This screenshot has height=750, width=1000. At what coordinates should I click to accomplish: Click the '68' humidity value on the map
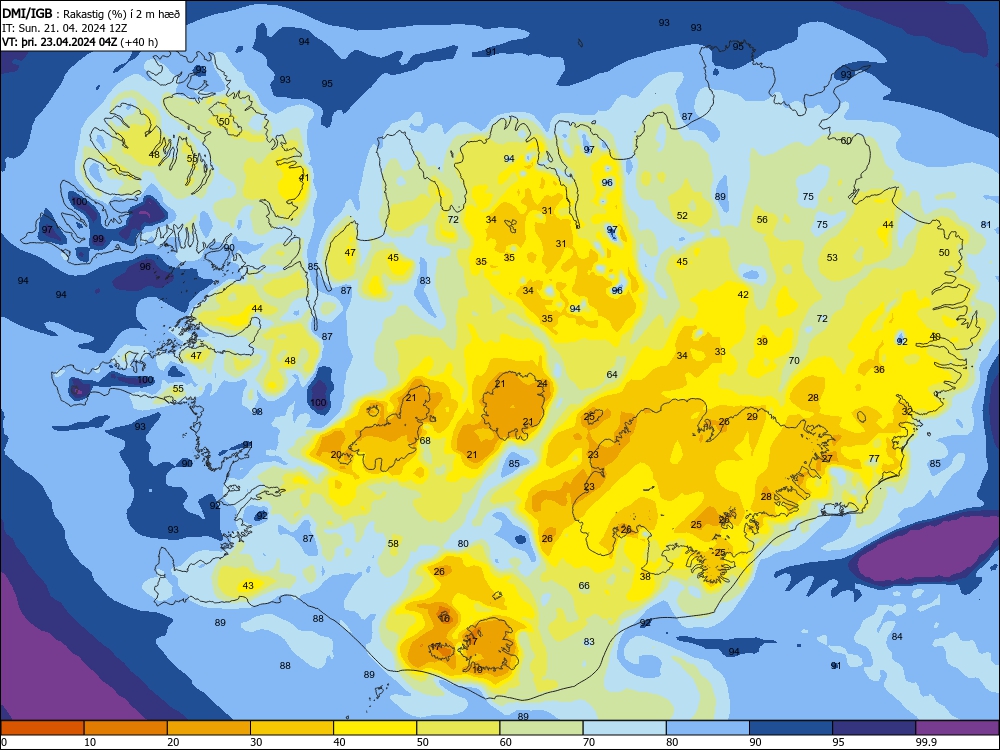425,441
